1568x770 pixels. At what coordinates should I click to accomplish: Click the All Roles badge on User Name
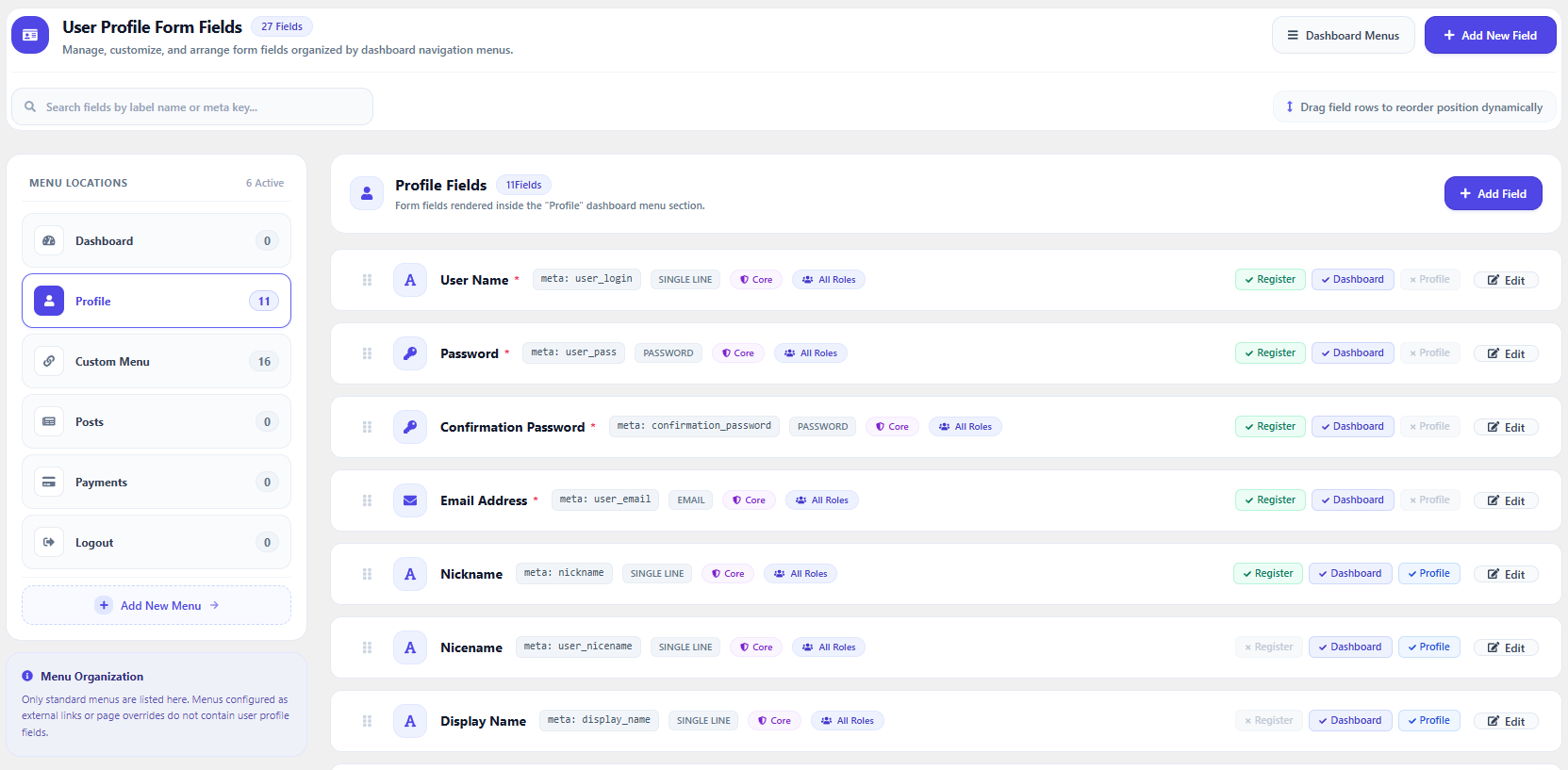[x=829, y=279]
